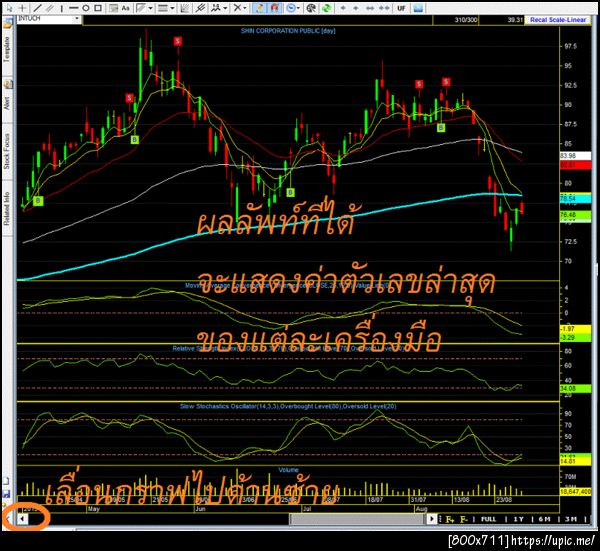
Task: Click the color palette icon
Action: point(311,8)
